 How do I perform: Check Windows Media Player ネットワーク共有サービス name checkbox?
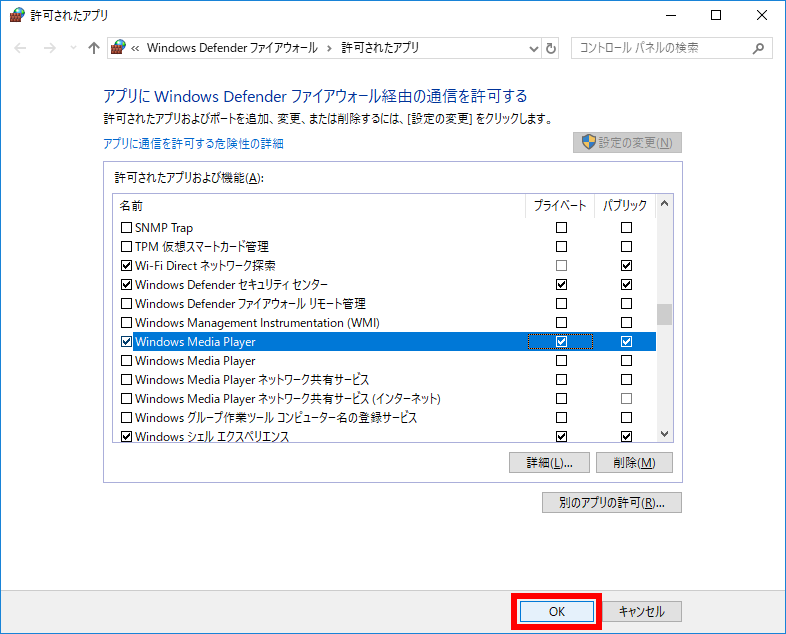pyautogui.click(x=127, y=380)
